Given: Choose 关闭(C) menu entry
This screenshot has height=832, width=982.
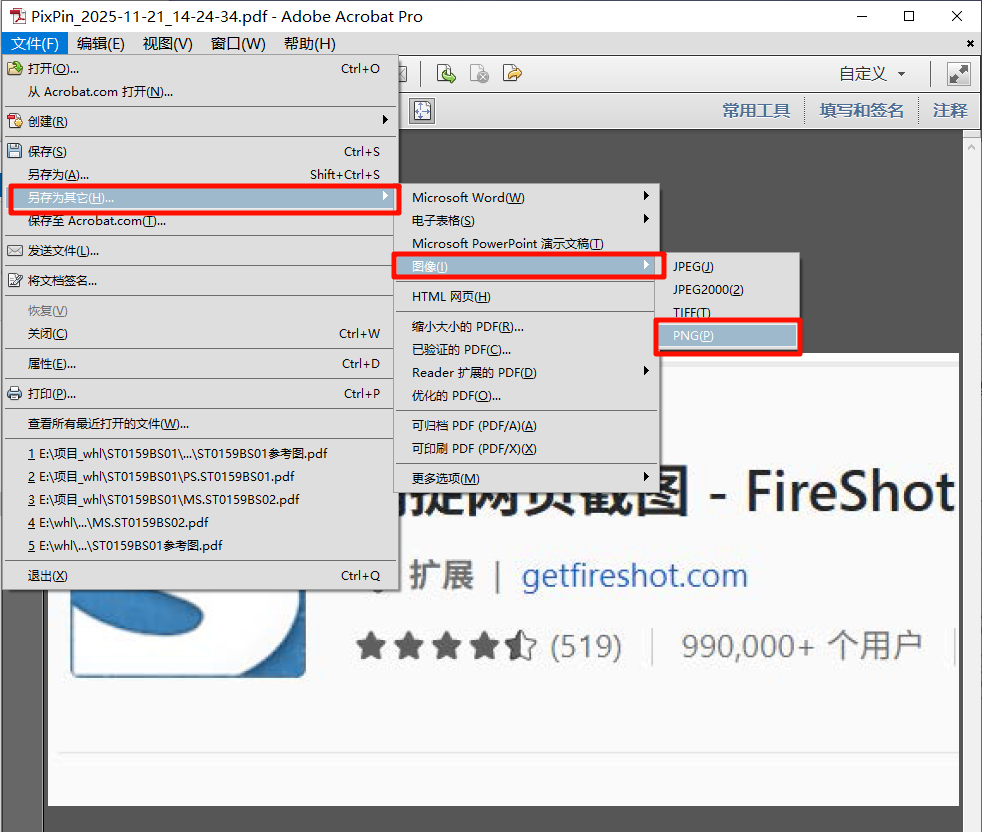Looking at the screenshot, I should pyautogui.click(x=200, y=334).
